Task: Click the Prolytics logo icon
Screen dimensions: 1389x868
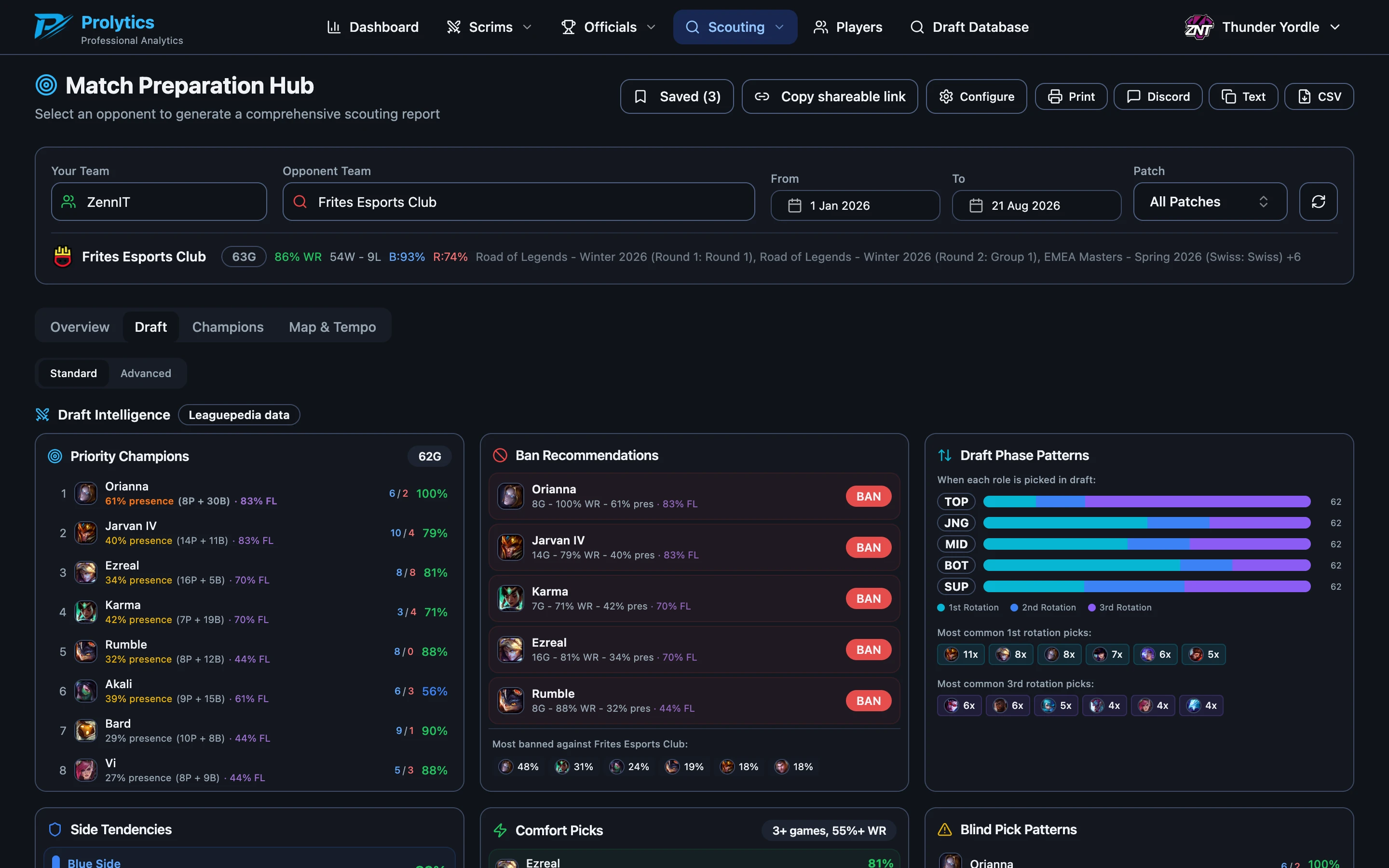Action: click(54, 27)
